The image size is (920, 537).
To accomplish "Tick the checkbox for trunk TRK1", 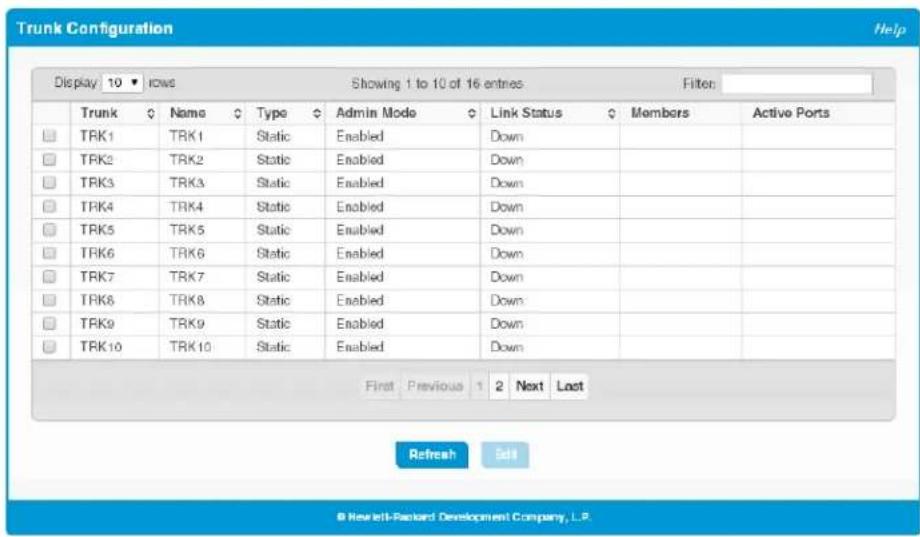I will click(49, 136).
